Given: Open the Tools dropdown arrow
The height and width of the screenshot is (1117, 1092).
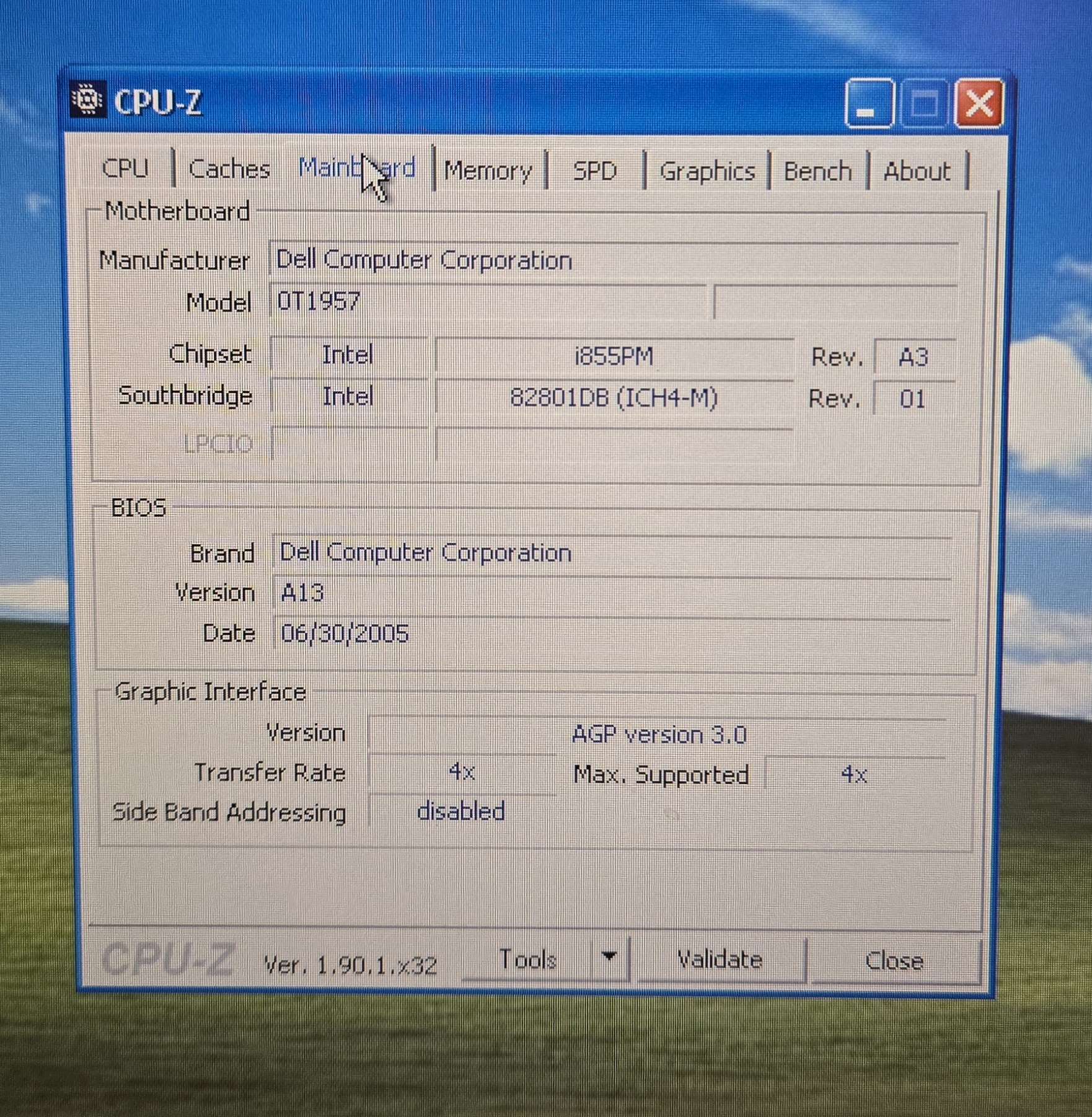Looking at the screenshot, I should pos(609,958).
